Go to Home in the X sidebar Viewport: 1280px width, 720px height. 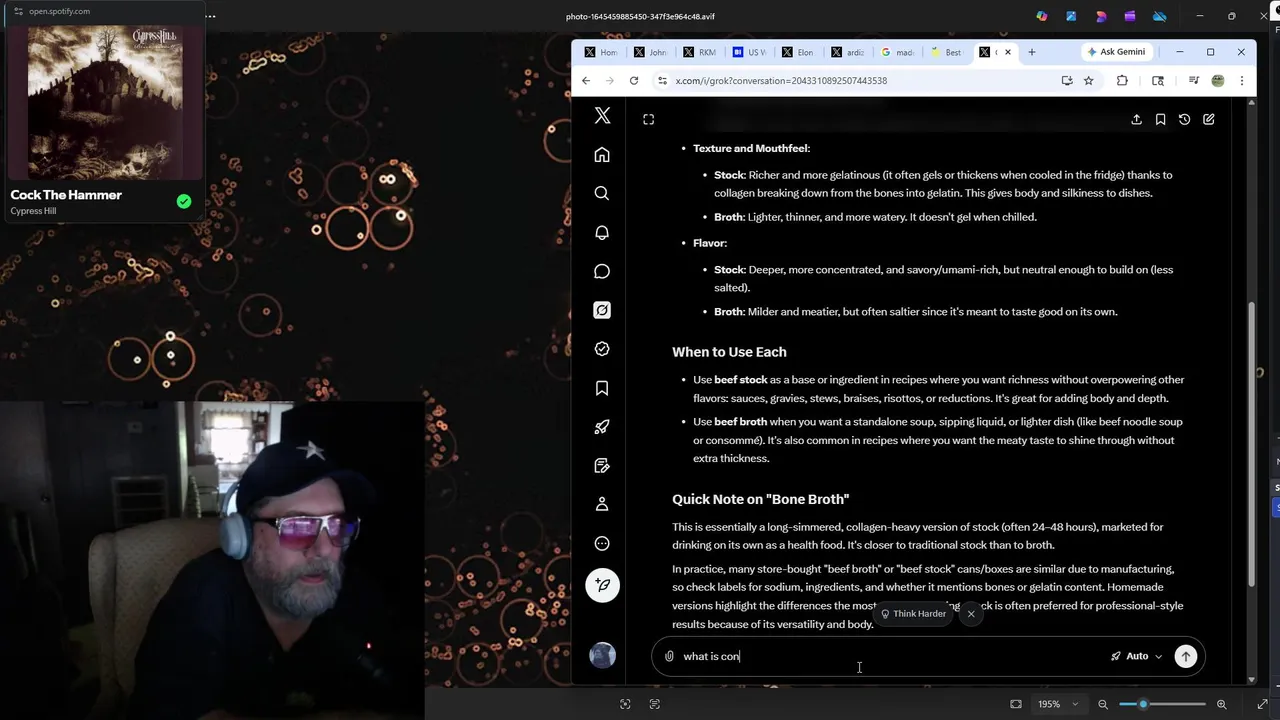(x=602, y=155)
